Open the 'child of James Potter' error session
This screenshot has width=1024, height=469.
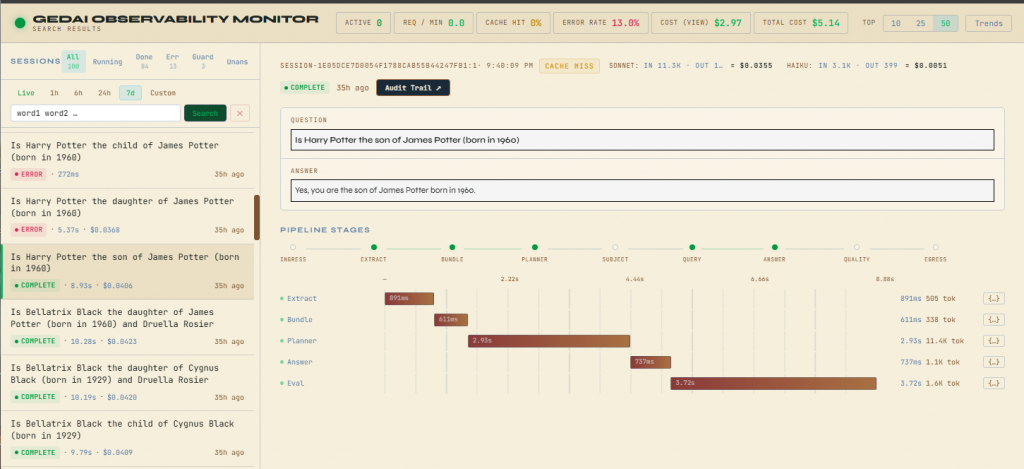point(127,160)
